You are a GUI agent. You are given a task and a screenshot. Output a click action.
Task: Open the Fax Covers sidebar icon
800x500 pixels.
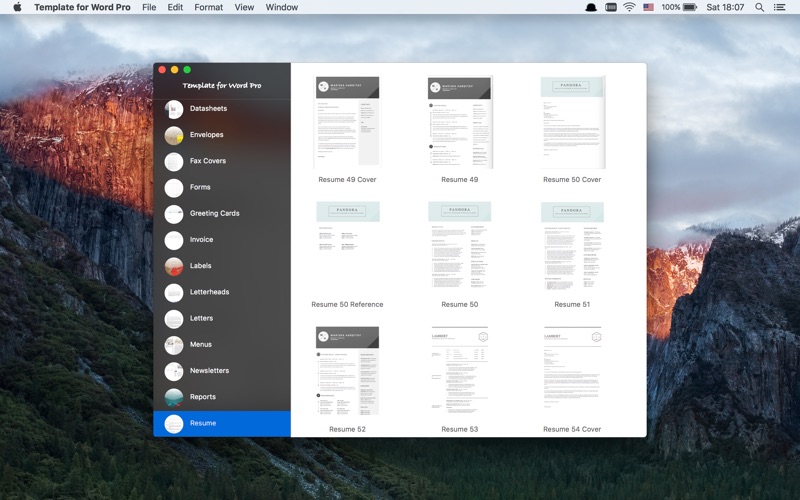[x=174, y=161]
